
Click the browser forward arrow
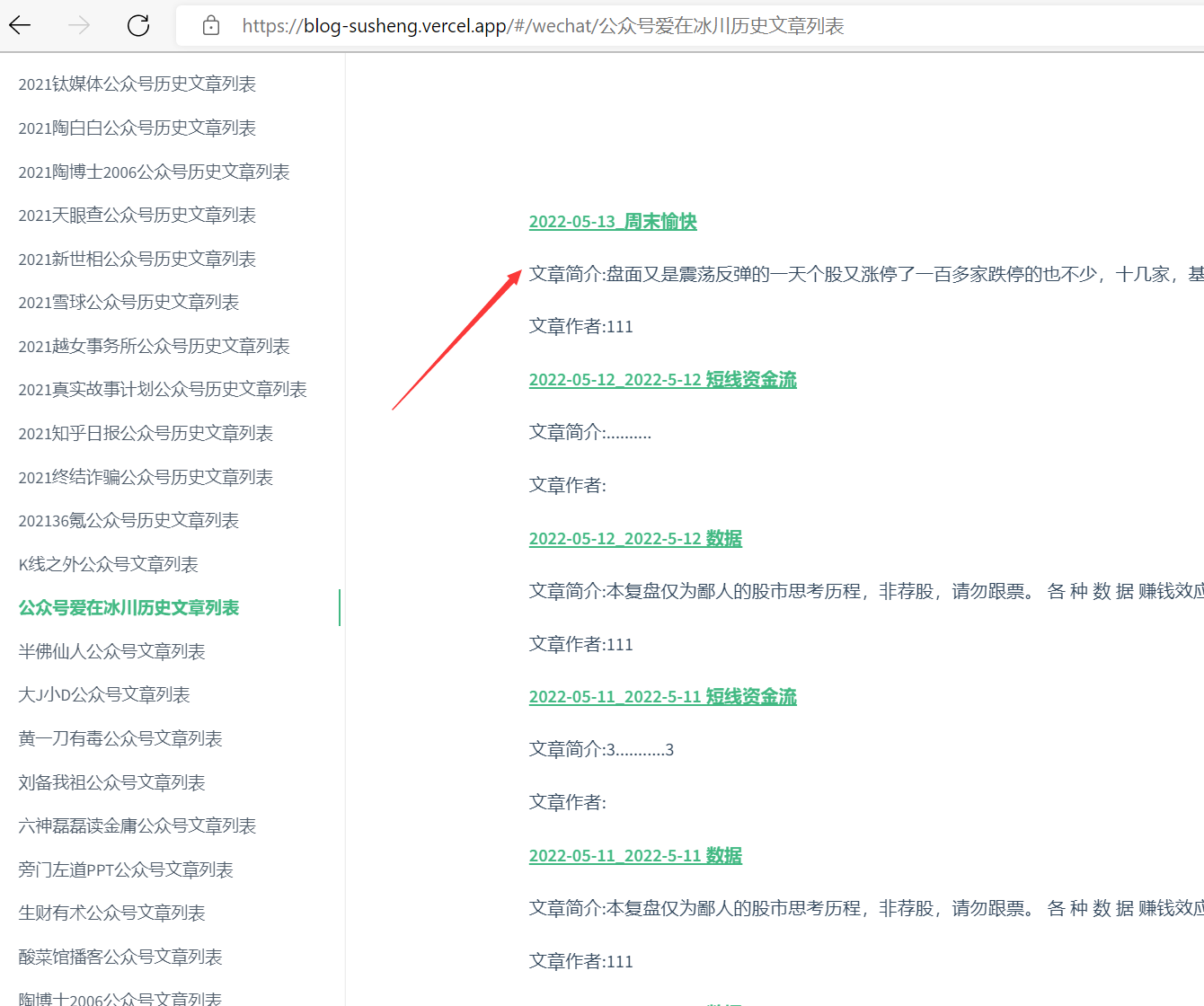click(79, 25)
